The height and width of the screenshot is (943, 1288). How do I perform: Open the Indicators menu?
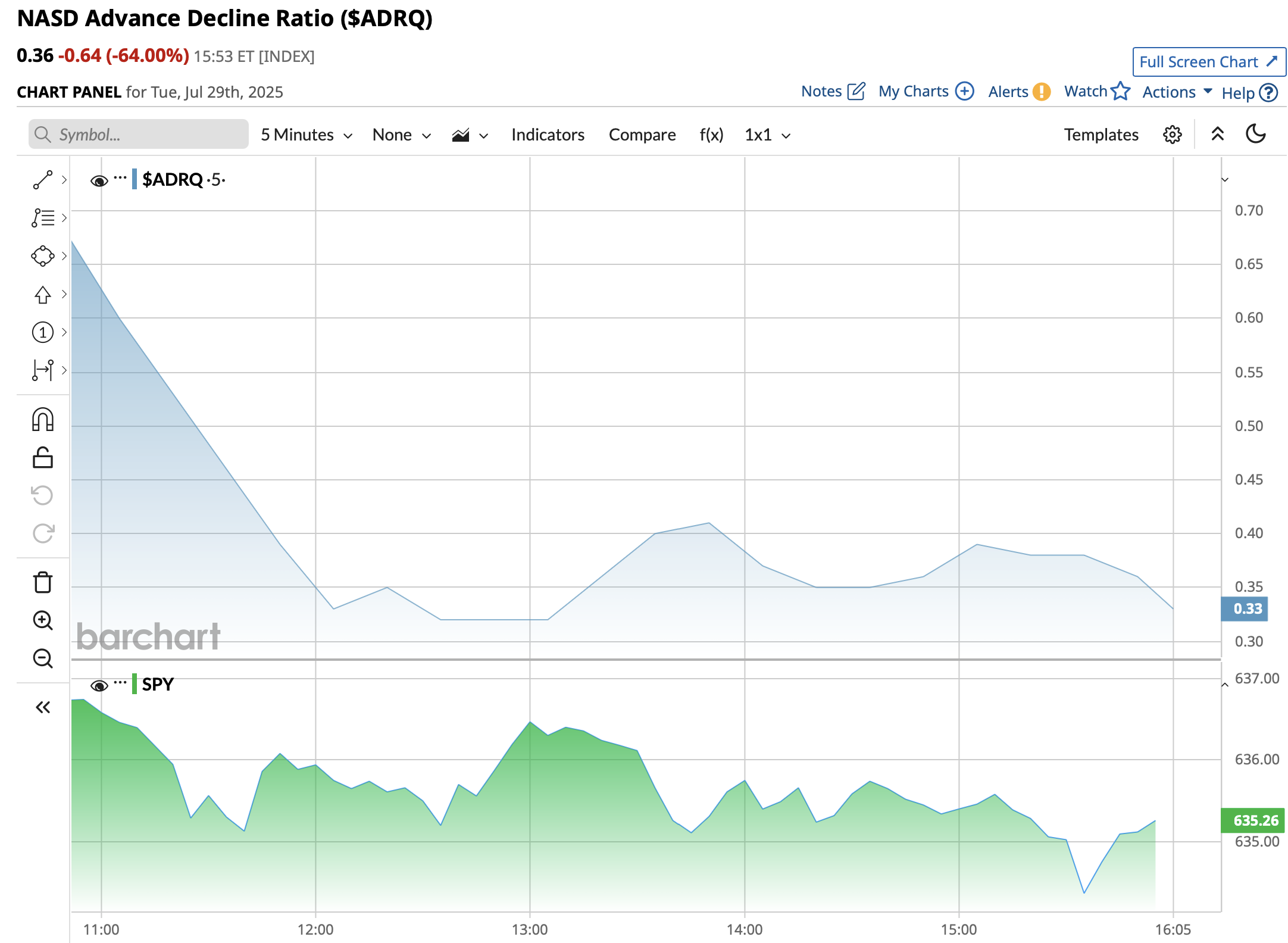coord(547,135)
